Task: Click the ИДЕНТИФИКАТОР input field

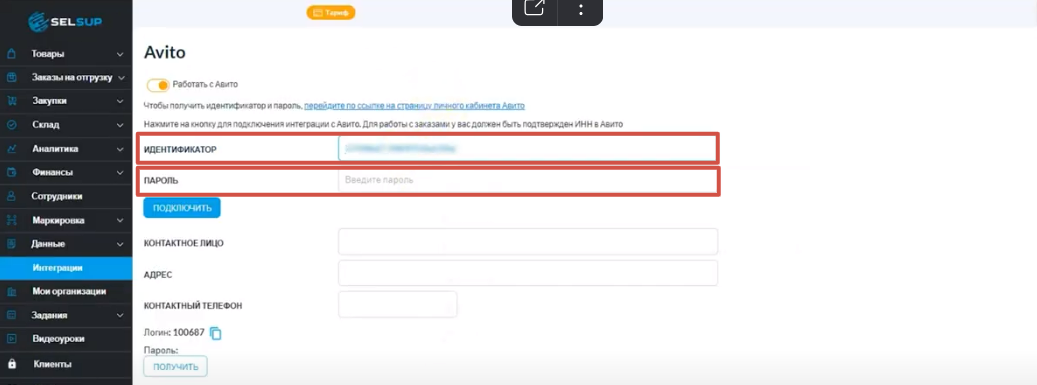Action: tap(528, 149)
